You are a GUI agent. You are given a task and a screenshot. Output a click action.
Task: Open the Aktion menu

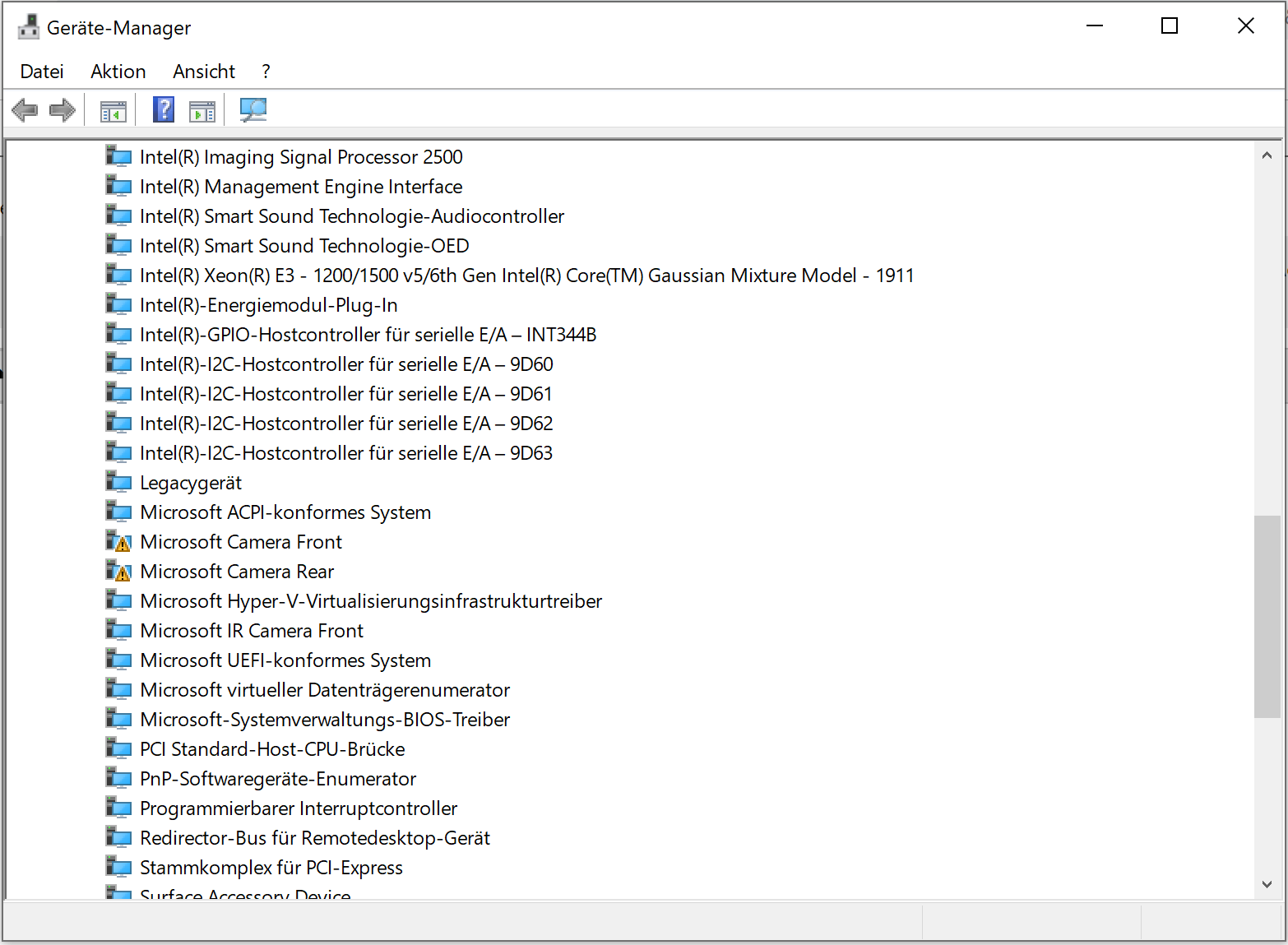coord(118,72)
